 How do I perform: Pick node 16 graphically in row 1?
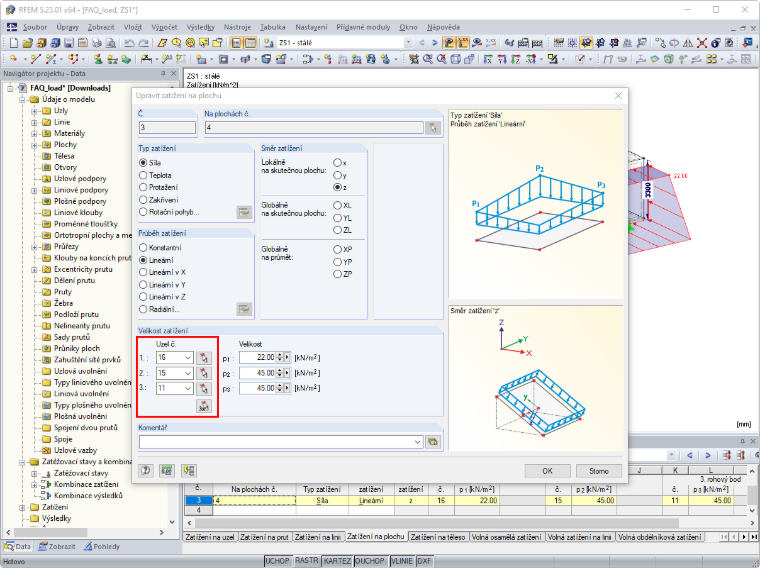204,358
